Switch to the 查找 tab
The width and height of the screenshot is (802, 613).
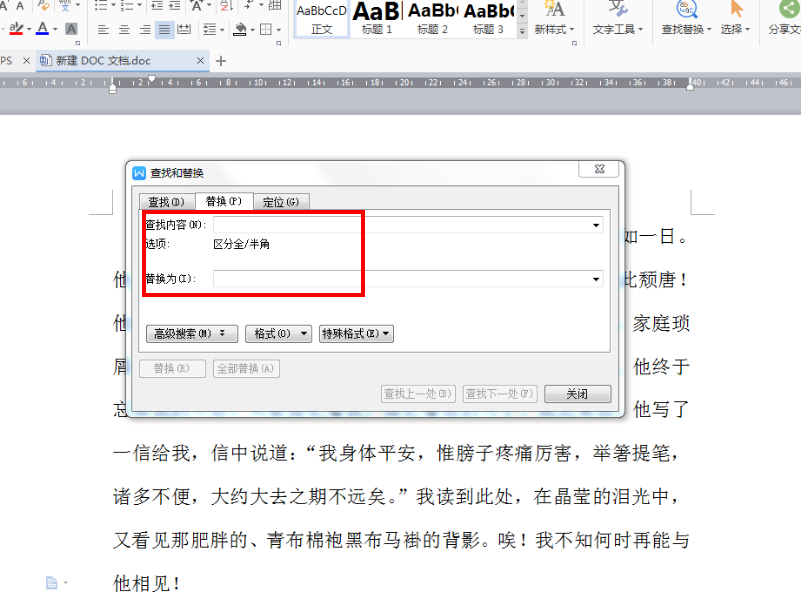[x=166, y=200]
